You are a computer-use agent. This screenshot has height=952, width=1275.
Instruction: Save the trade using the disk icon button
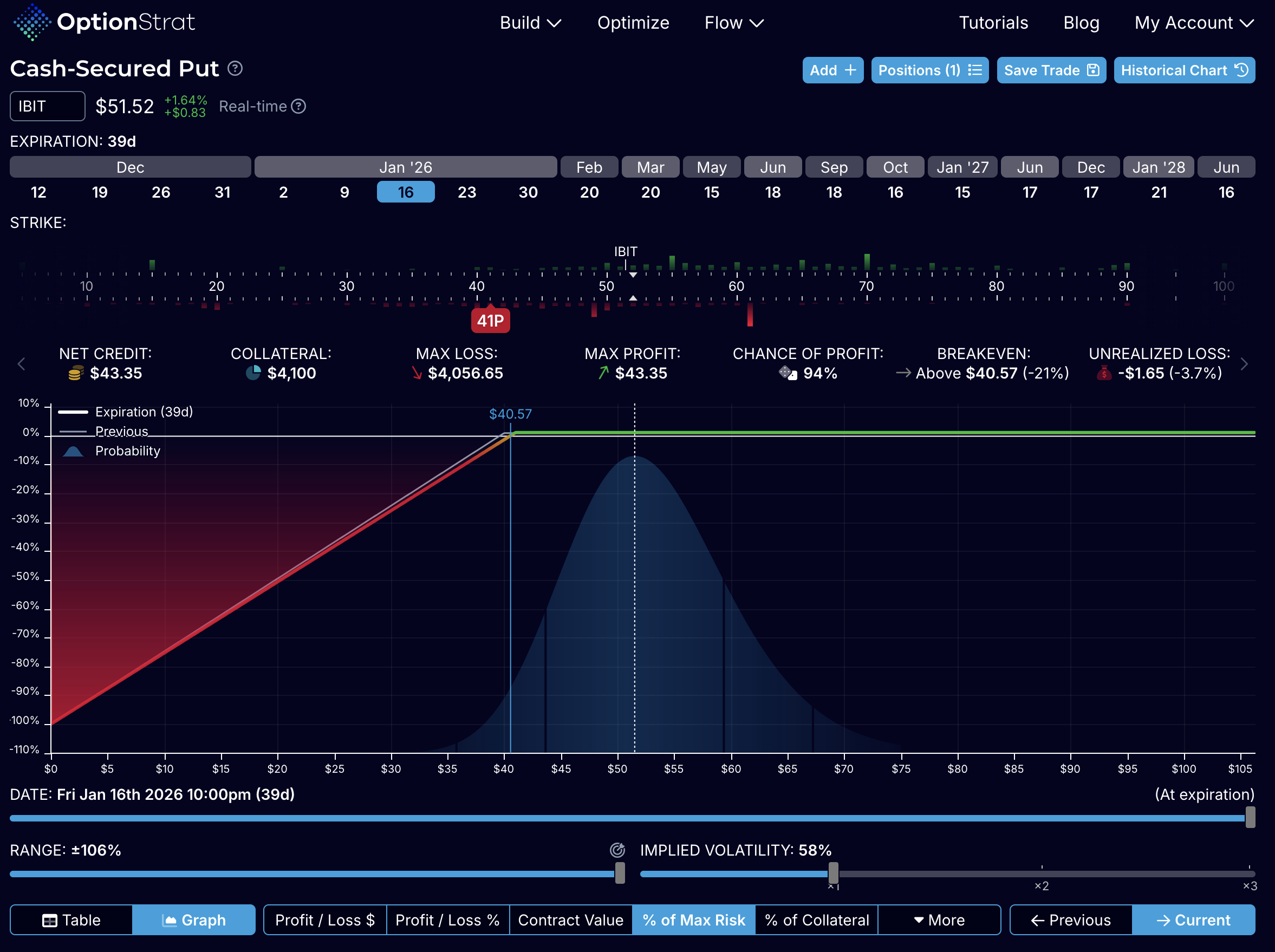coord(1051,70)
